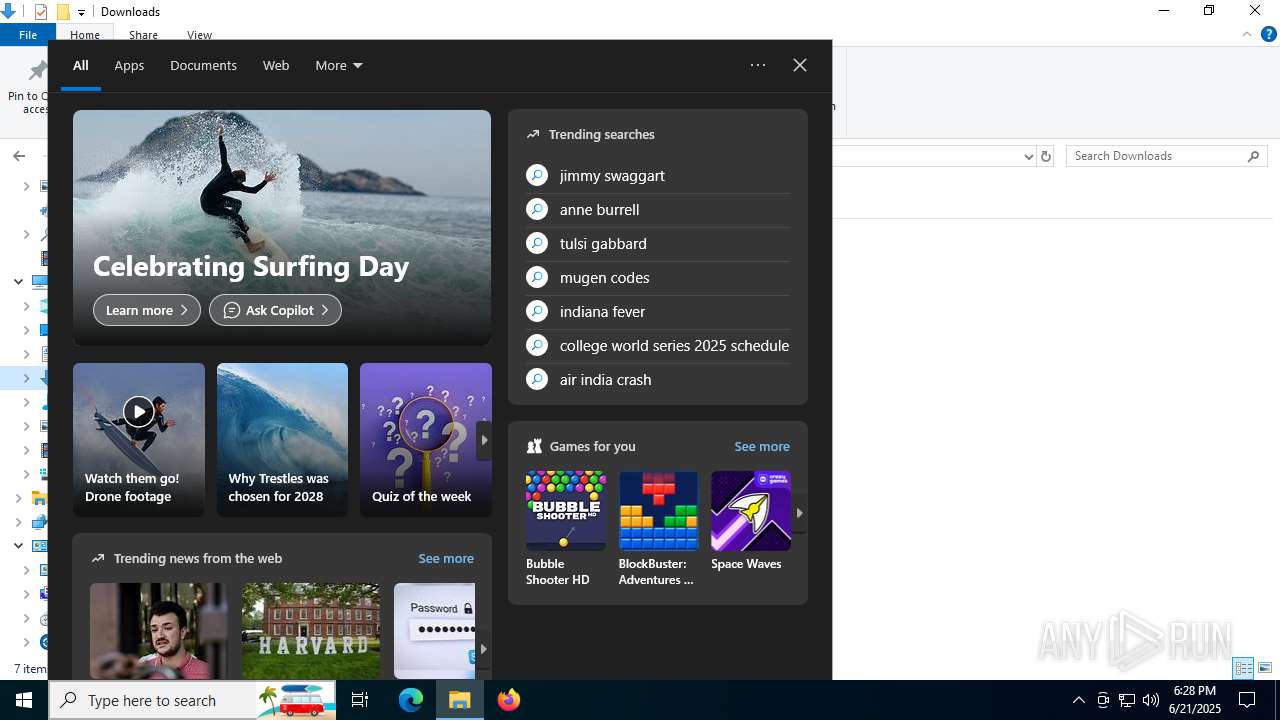
Task: Open Quiz of the week card
Action: point(426,440)
